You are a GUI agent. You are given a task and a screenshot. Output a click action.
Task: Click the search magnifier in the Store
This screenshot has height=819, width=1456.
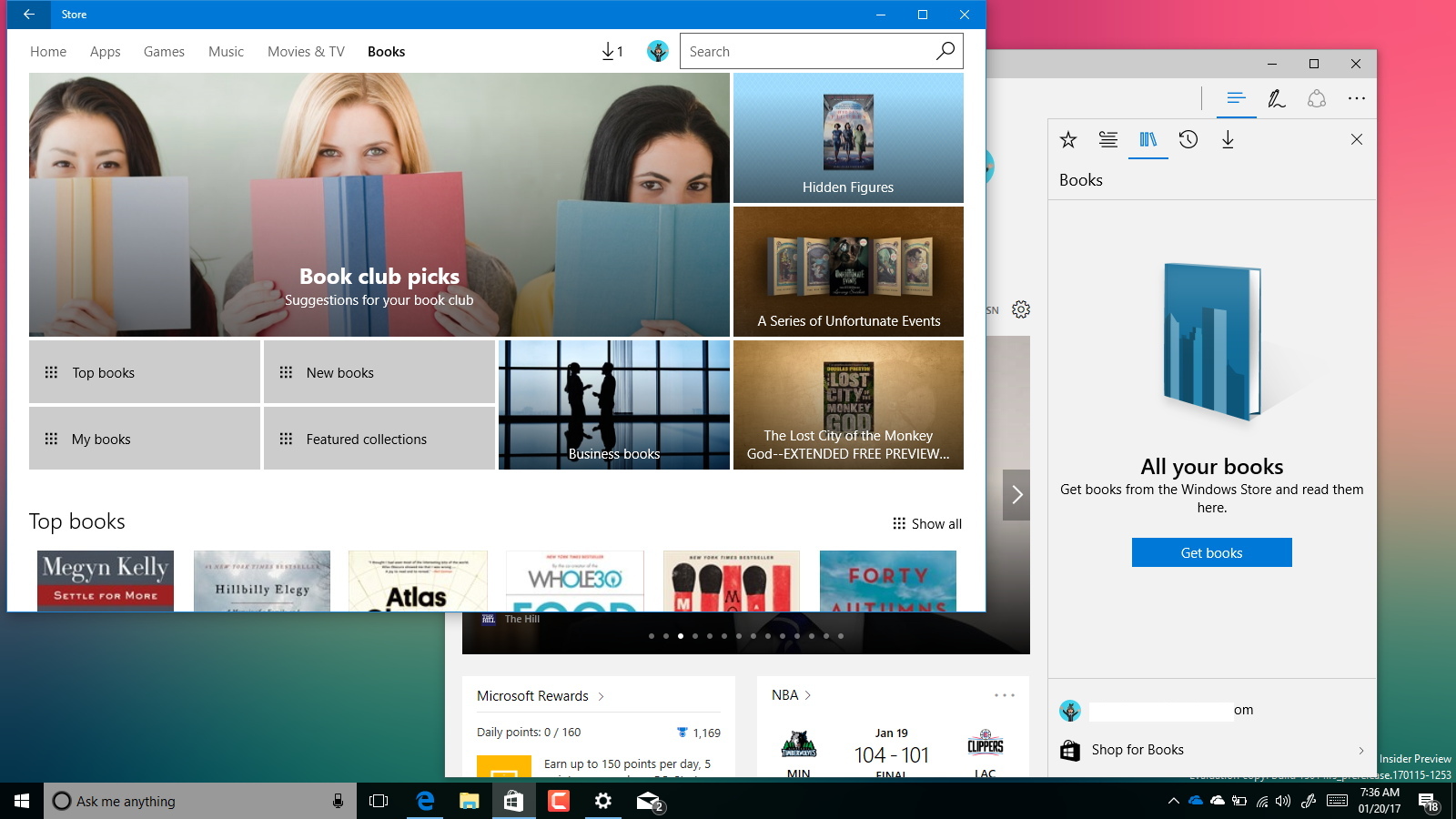tap(945, 51)
